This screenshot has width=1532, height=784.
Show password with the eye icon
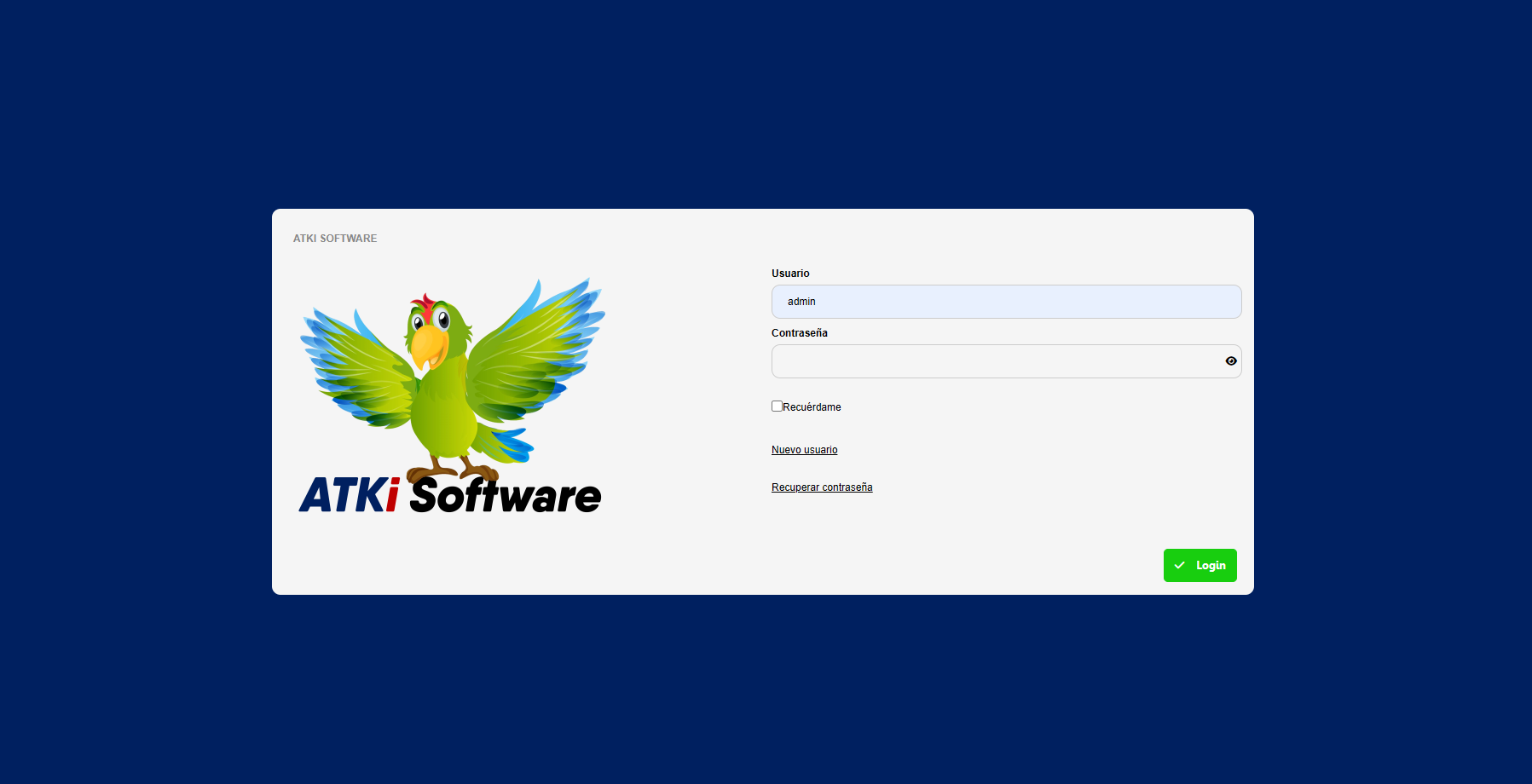click(1231, 361)
